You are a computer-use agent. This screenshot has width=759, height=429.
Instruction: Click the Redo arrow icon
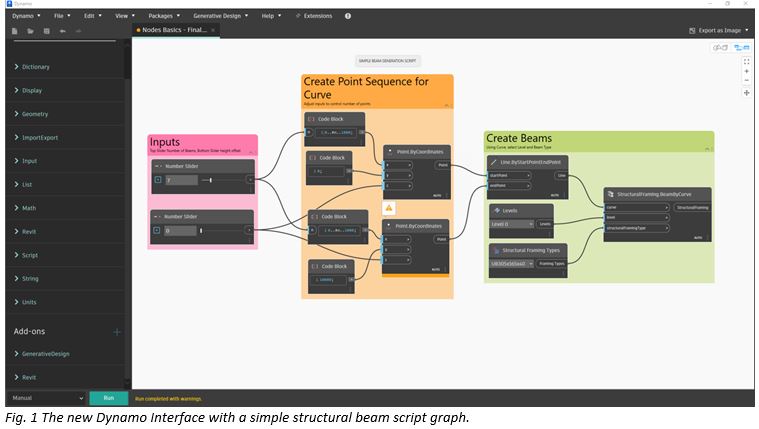(78, 31)
